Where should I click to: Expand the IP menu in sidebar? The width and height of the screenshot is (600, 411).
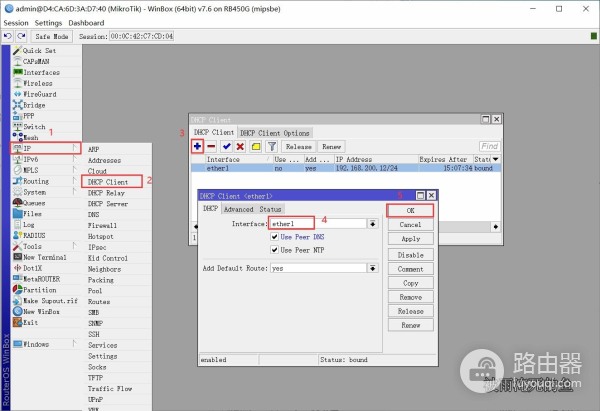coord(46,148)
